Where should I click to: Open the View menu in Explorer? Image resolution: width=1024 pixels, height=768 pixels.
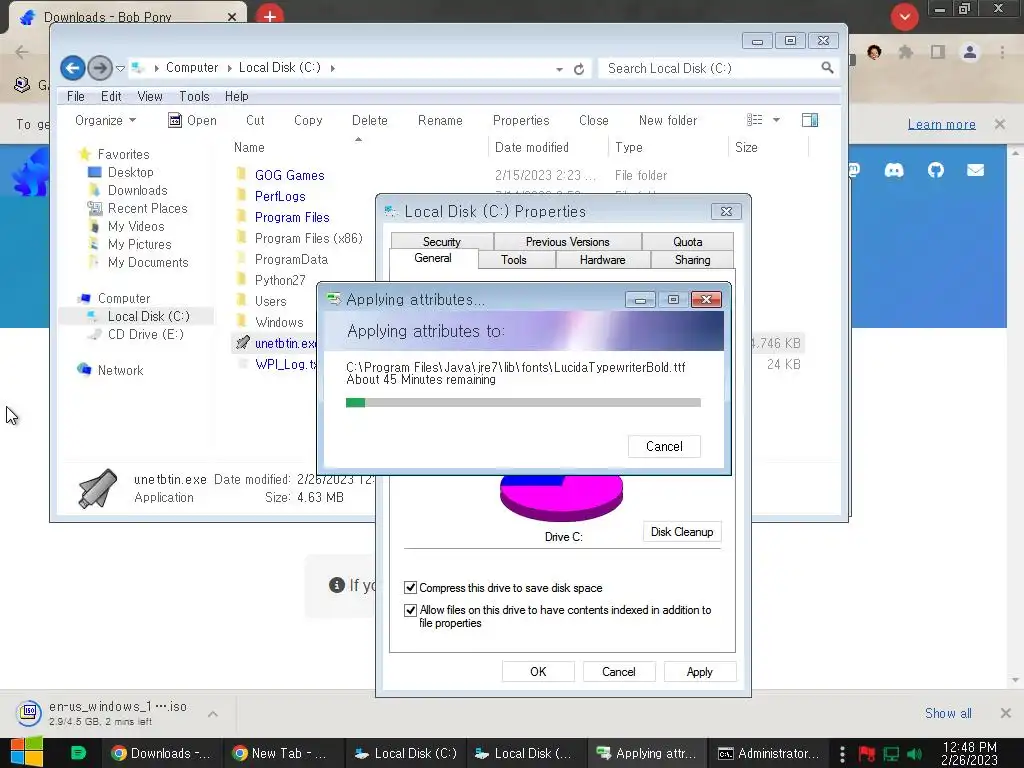pos(150,97)
